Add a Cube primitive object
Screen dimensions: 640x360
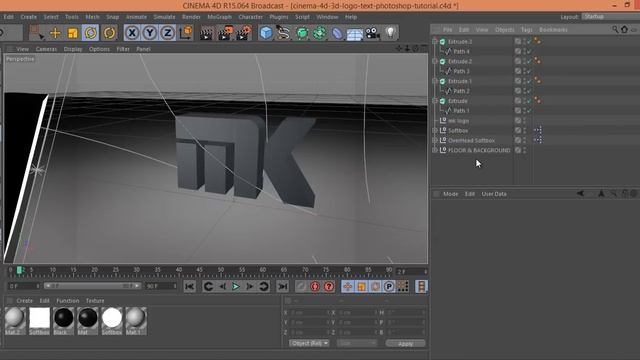(266, 33)
